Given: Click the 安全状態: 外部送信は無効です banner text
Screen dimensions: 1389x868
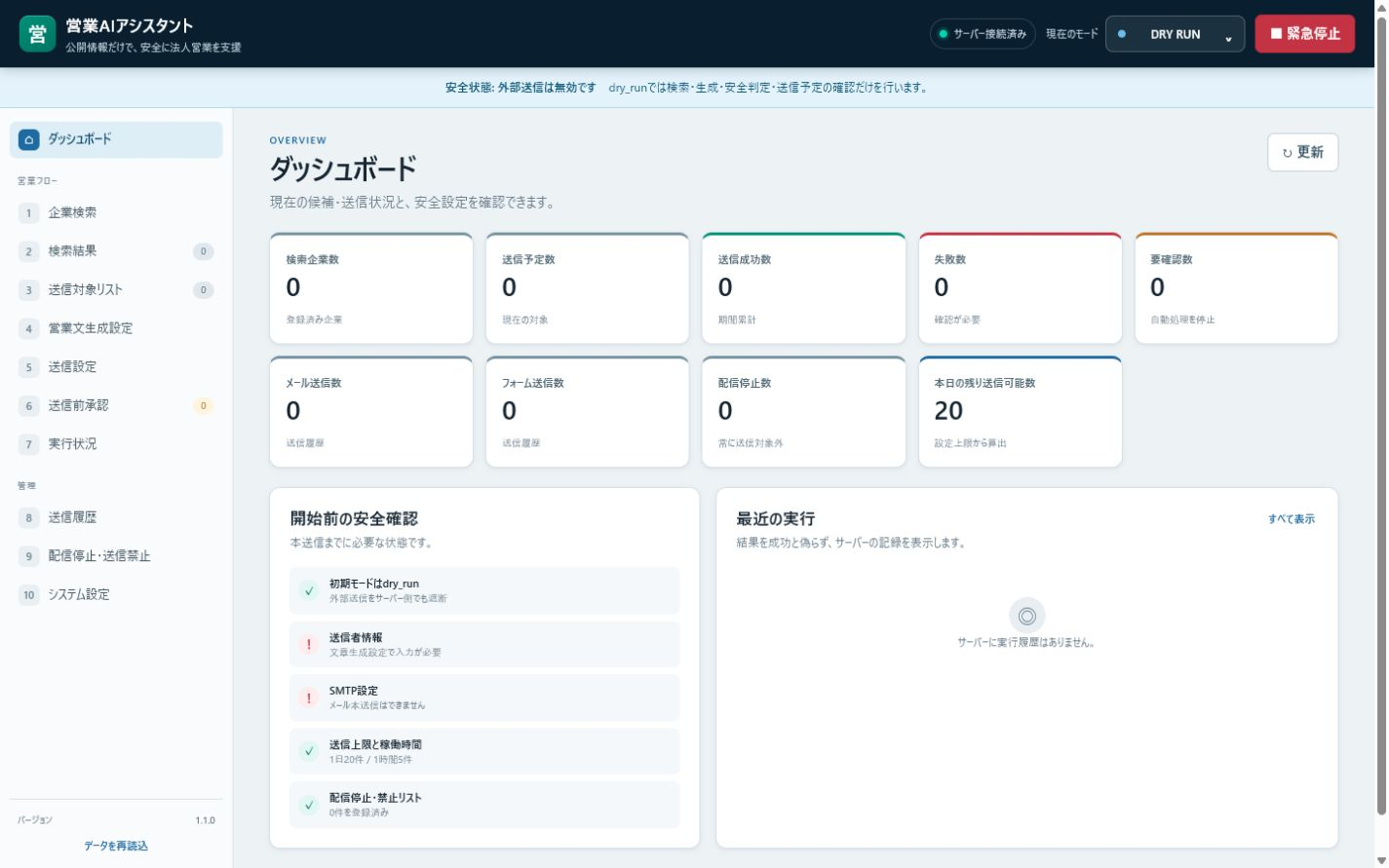Looking at the screenshot, I should pos(521,88).
